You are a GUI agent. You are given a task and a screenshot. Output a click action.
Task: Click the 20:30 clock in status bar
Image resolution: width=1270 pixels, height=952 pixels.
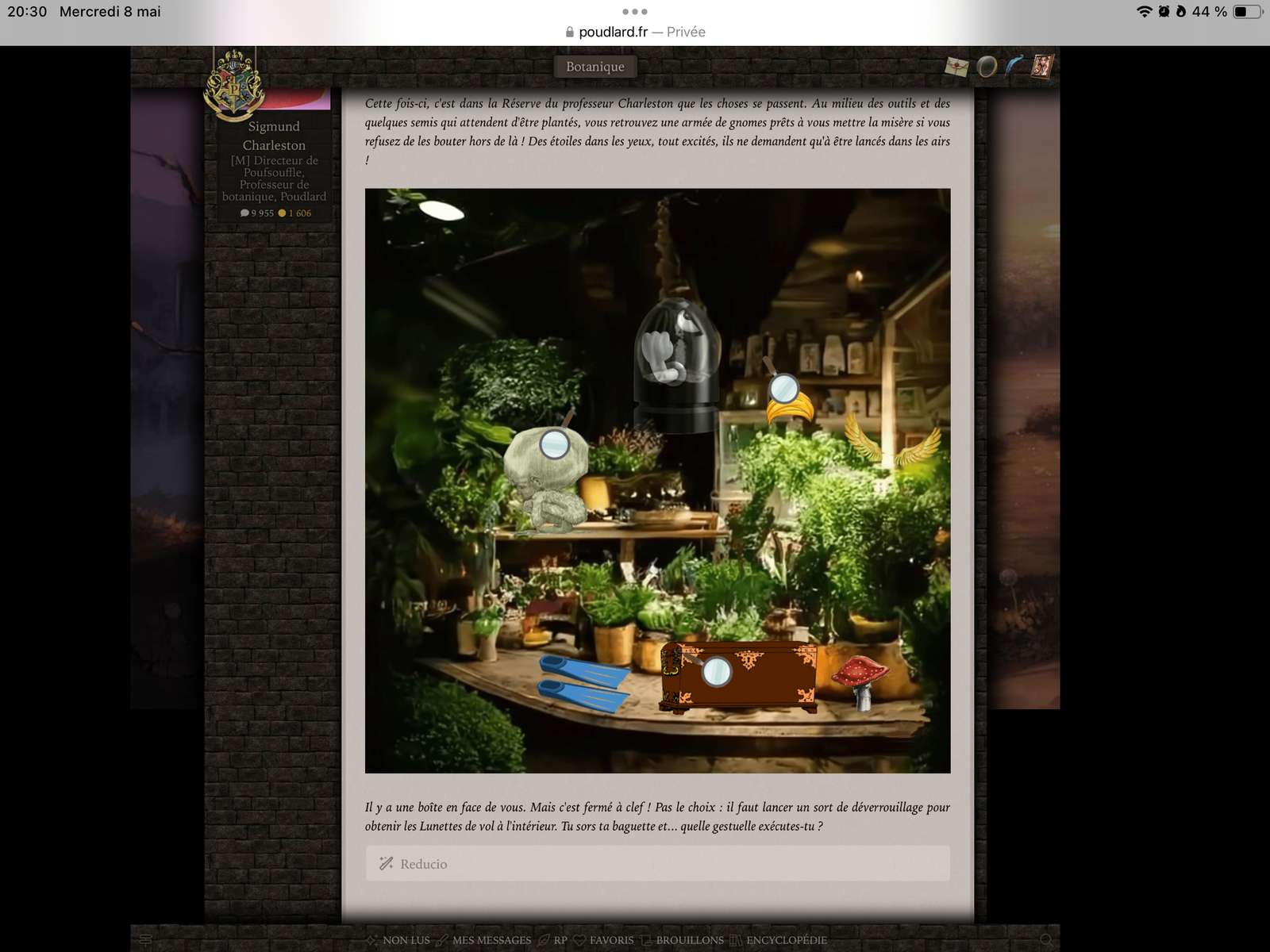pyautogui.click(x=27, y=11)
